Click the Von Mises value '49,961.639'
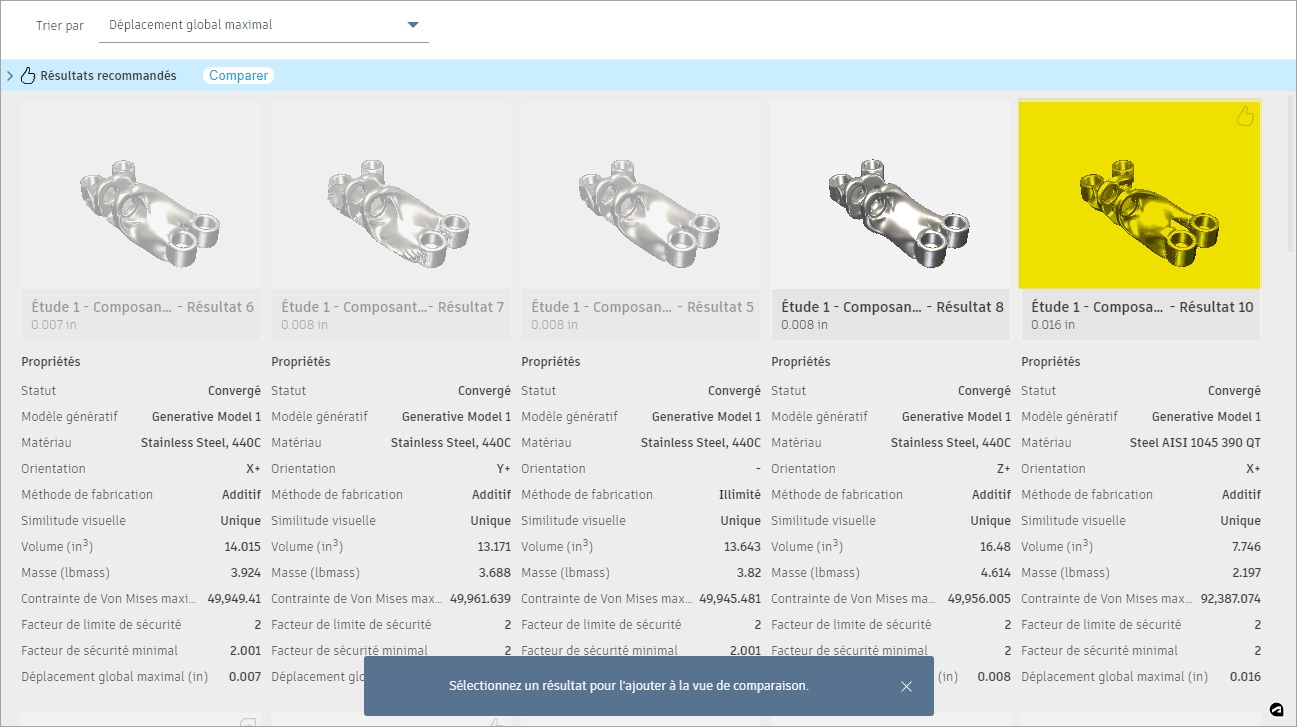Viewport: 1297px width, 727px height. point(481,598)
